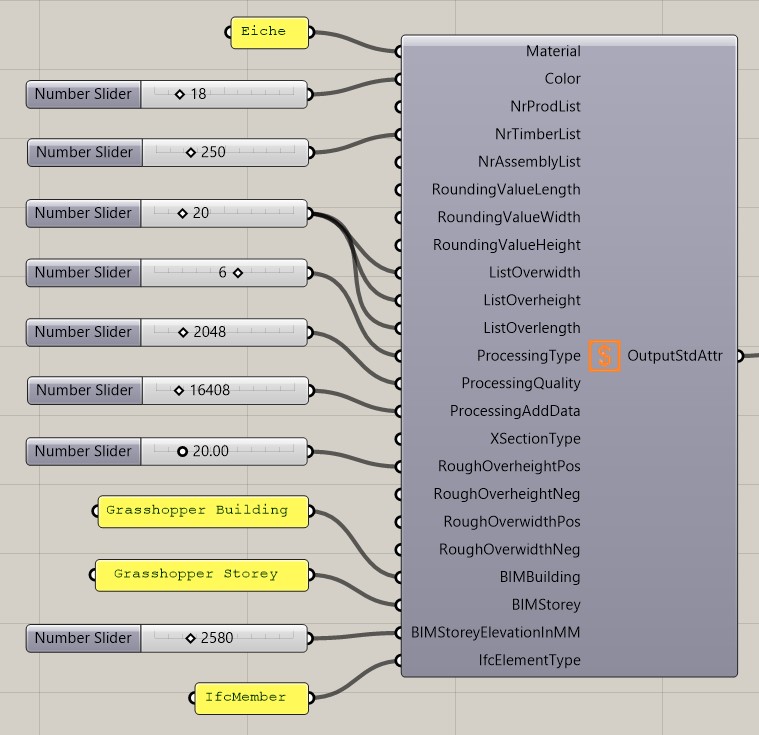Click the Material input parameter
The width and height of the screenshot is (759, 735).
(x=553, y=51)
